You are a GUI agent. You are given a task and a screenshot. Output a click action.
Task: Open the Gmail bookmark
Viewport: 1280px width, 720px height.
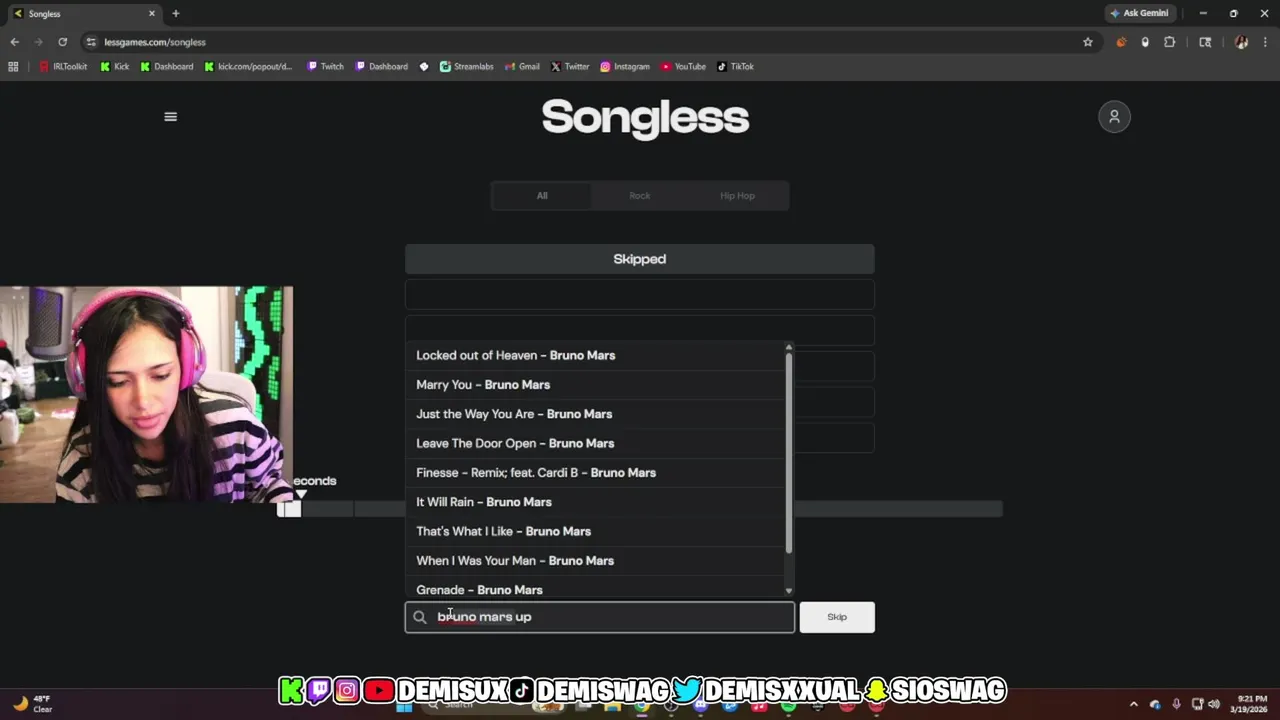click(x=522, y=67)
